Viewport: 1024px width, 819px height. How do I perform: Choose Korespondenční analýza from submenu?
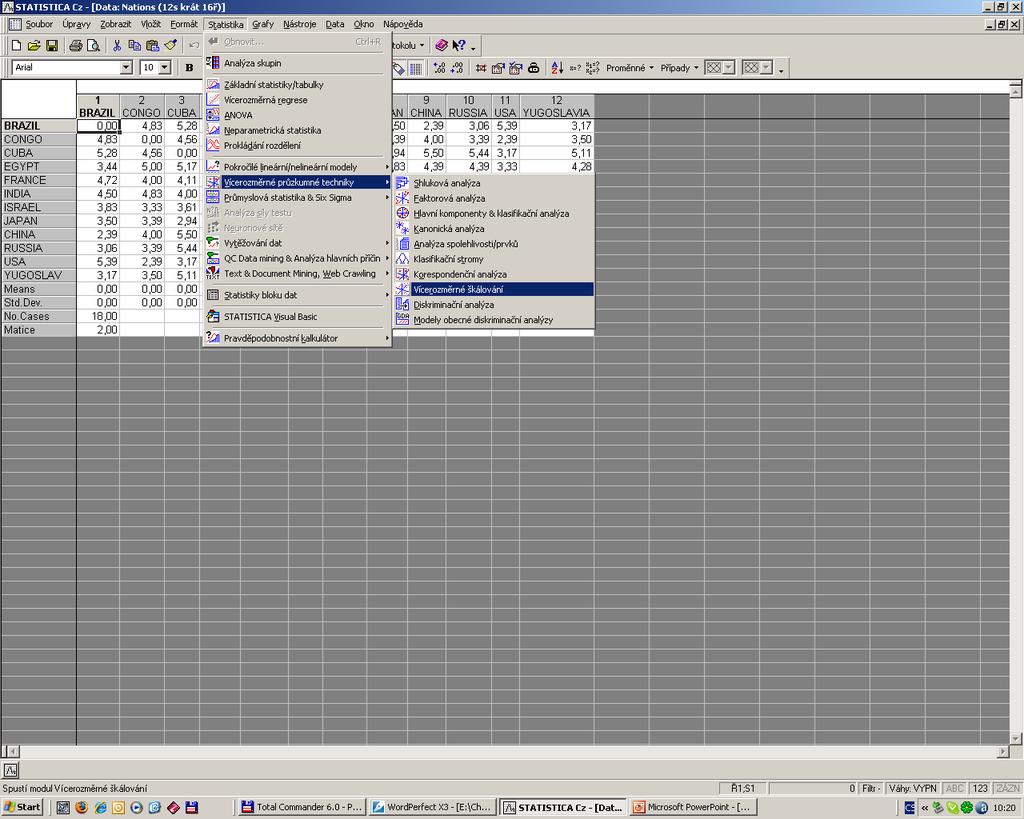(494, 274)
